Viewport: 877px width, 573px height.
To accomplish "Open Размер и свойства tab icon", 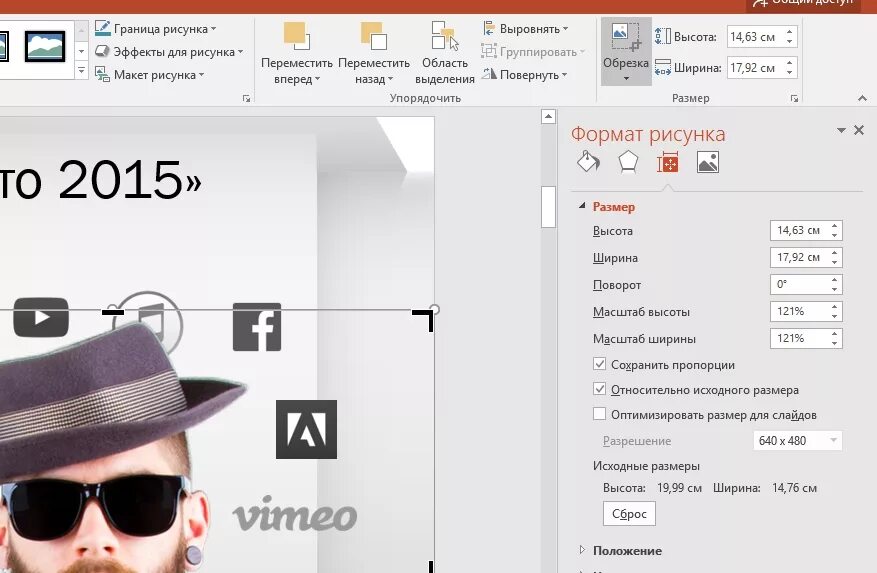I will pyautogui.click(x=668, y=163).
